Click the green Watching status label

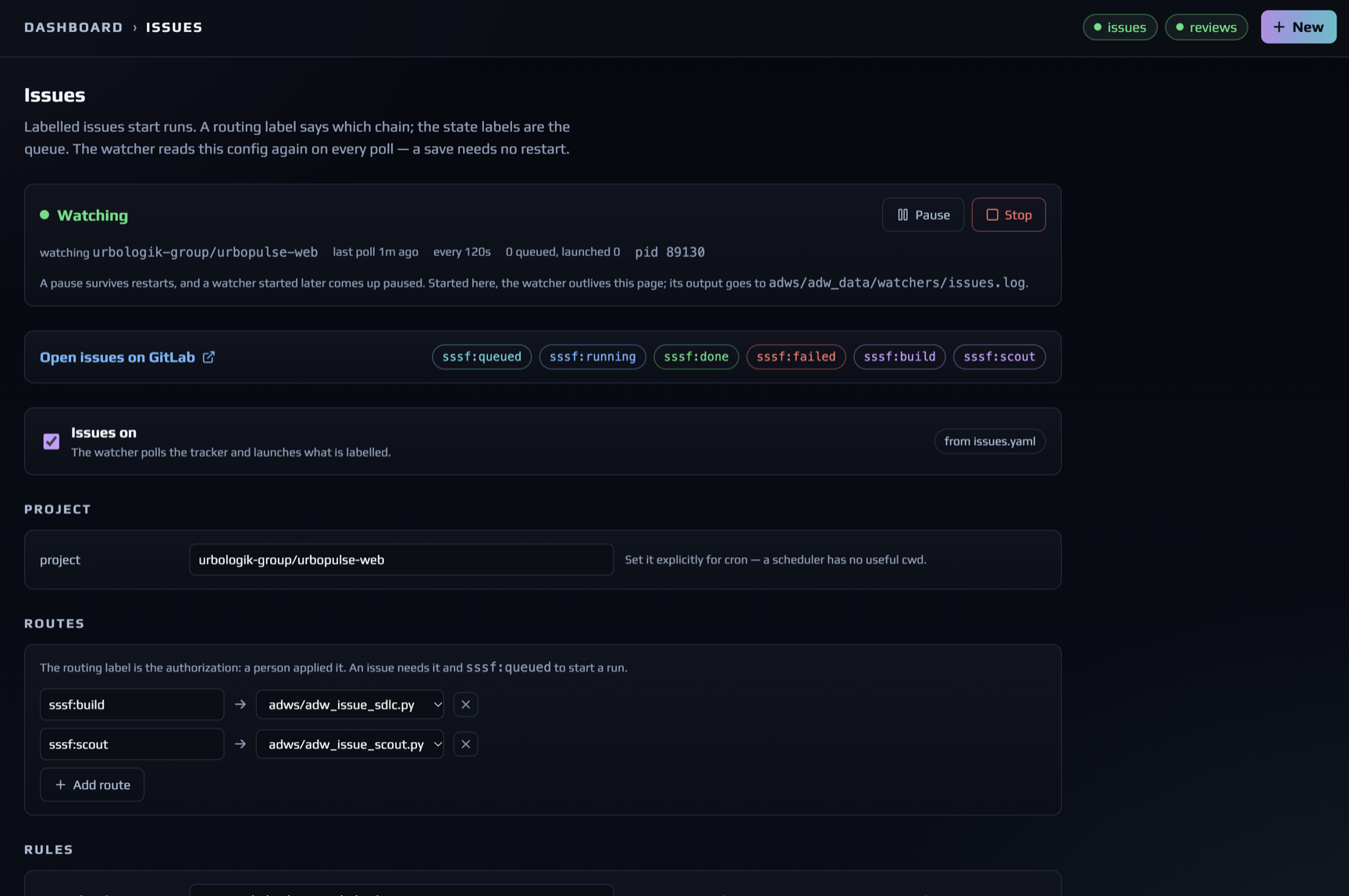[x=92, y=215]
